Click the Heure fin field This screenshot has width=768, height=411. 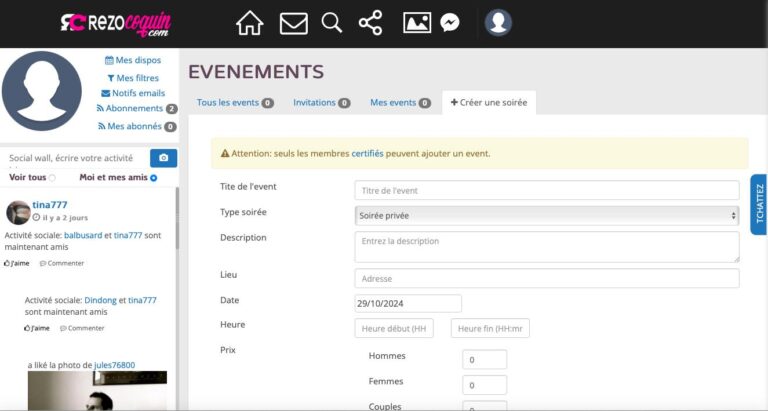(490, 328)
